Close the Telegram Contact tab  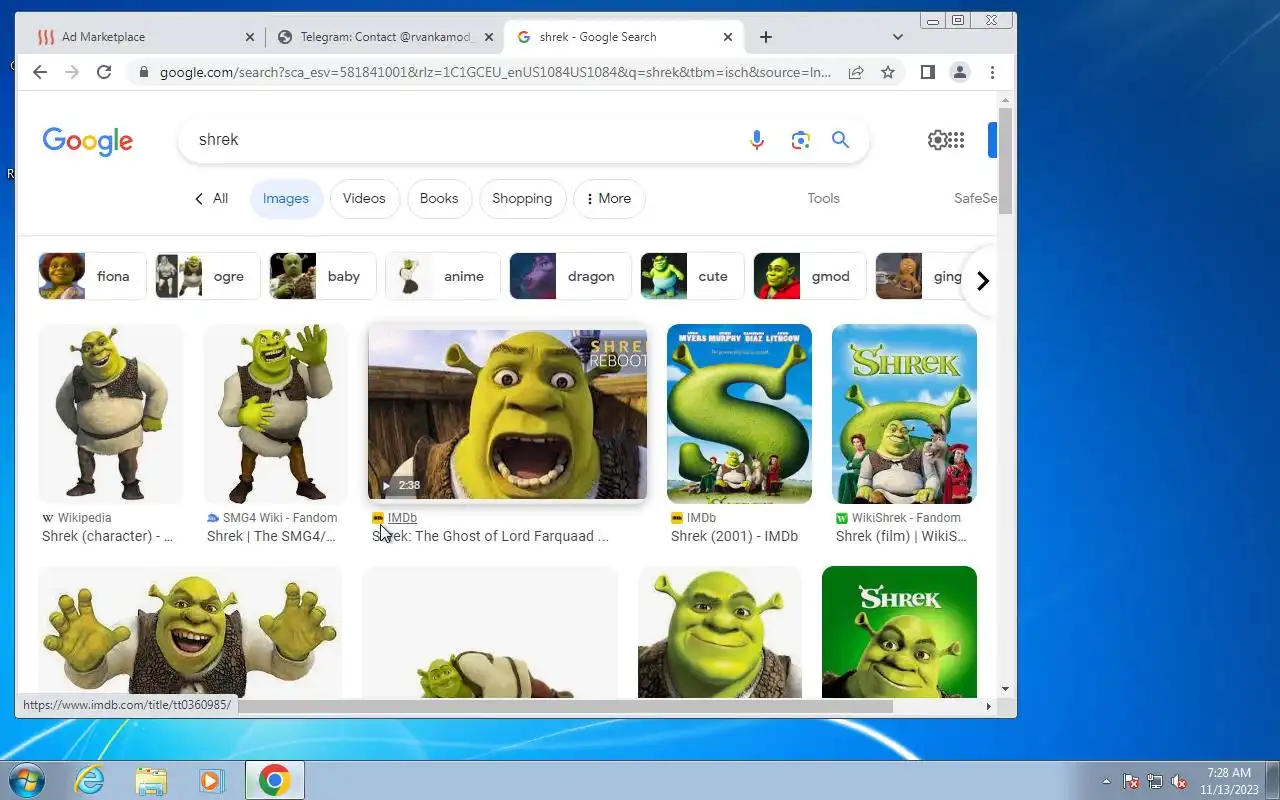pyautogui.click(x=489, y=37)
